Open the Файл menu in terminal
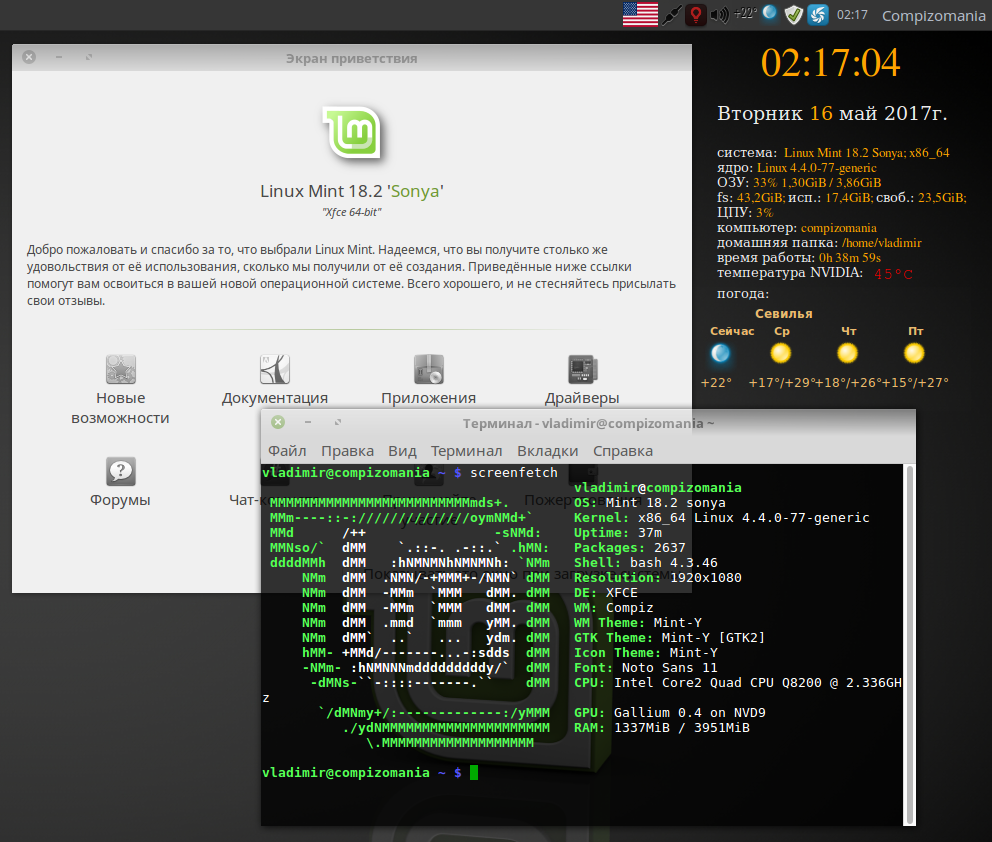992x842 pixels. (287, 451)
